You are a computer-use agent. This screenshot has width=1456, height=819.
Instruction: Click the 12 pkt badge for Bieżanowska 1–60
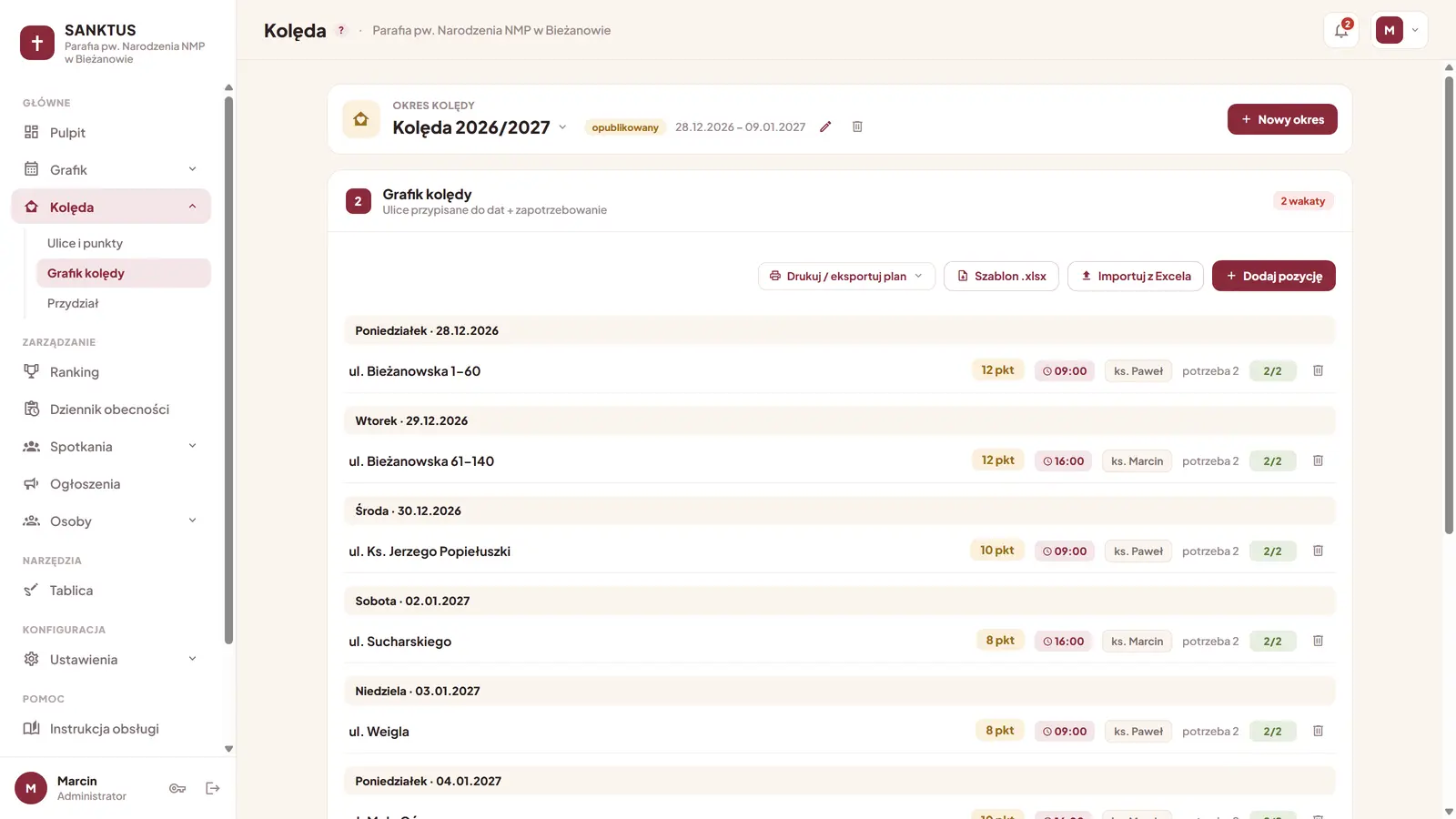click(997, 370)
